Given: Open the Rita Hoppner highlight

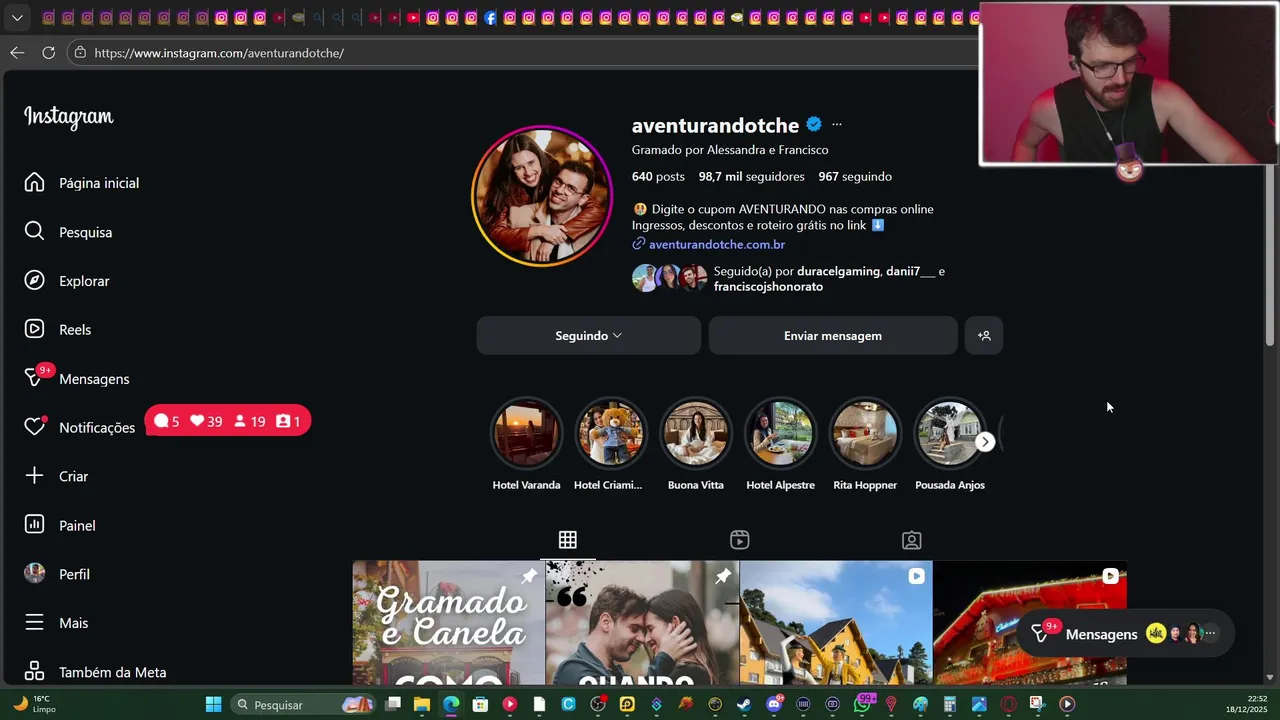Looking at the screenshot, I should pyautogui.click(x=865, y=434).
